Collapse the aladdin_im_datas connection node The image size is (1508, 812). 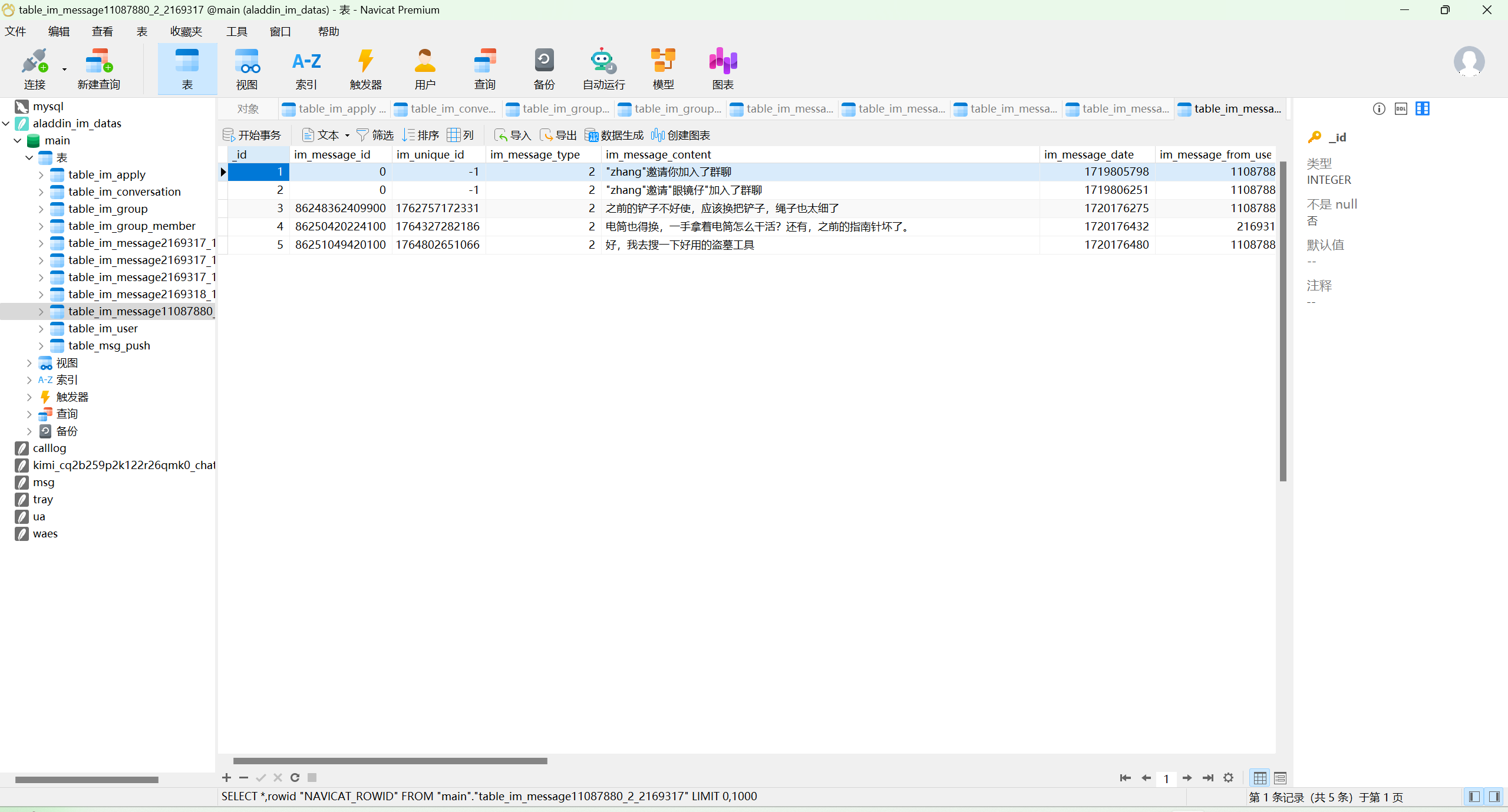[x=6, y=124]
